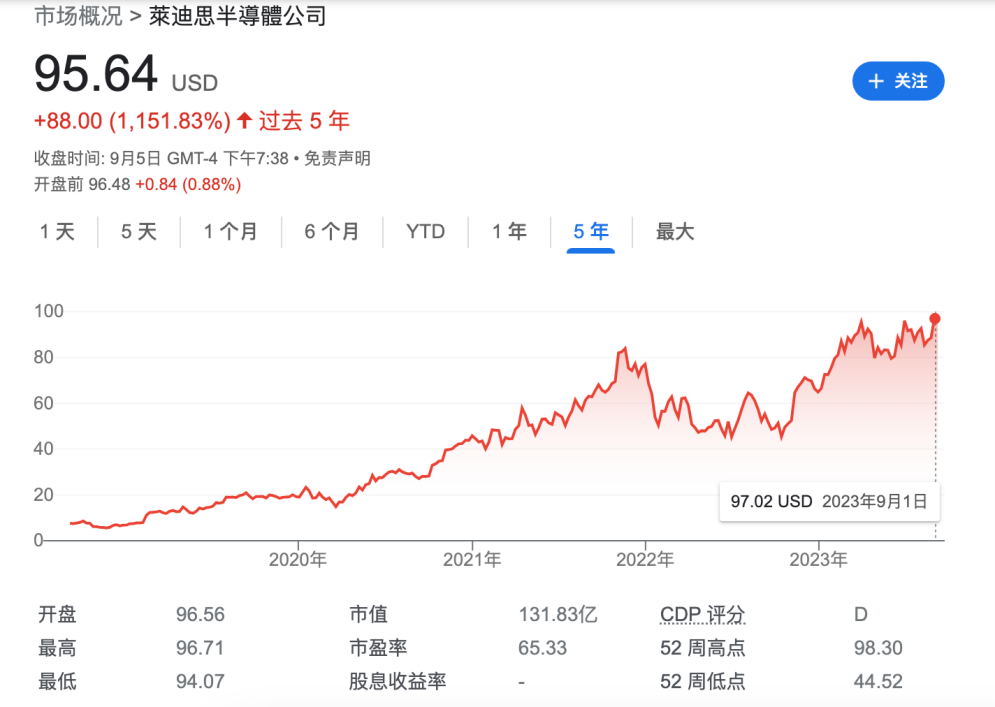This screenshot has width=995, height=707.
Task: Click the +88.00 (1,151.83%) change text
Action: tap(132, 121)
